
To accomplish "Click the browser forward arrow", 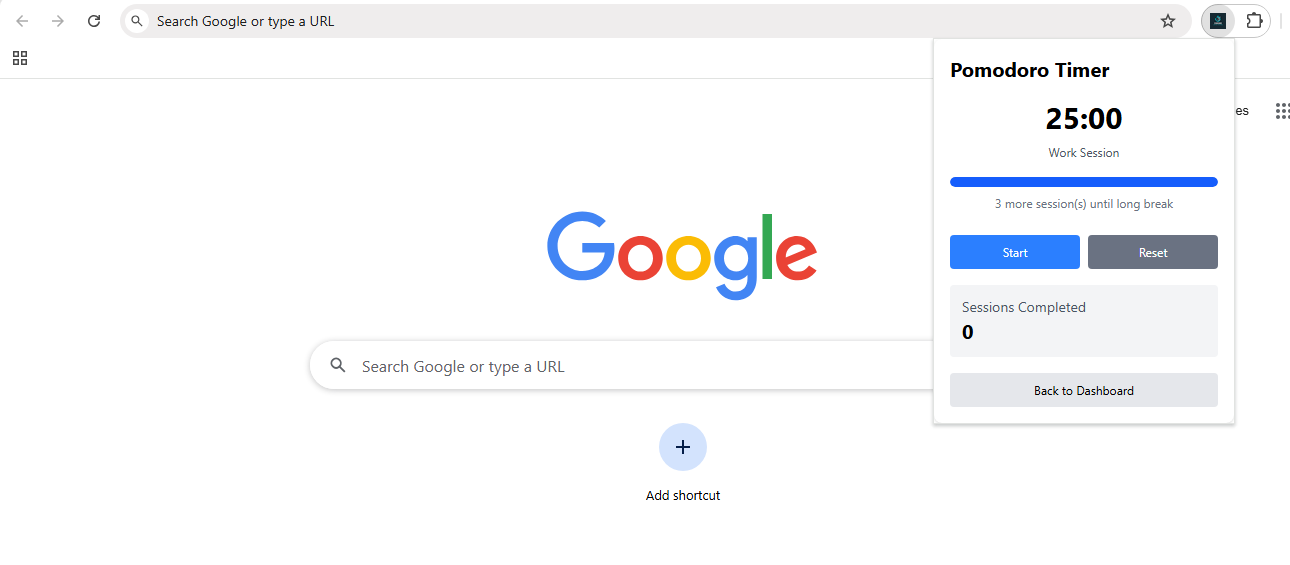I will (x=58, y=21).
